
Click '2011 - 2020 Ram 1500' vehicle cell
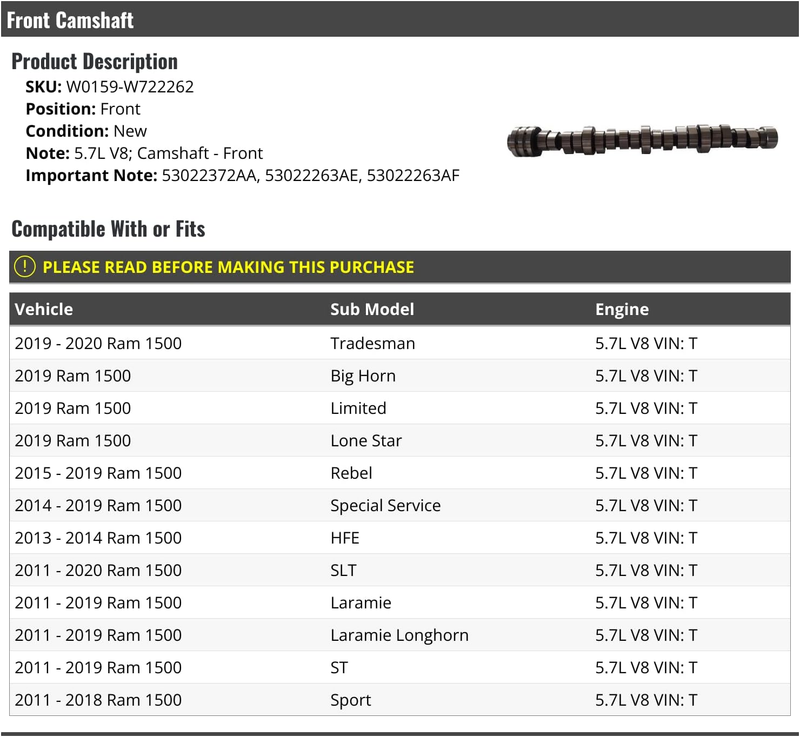point(98,570)
